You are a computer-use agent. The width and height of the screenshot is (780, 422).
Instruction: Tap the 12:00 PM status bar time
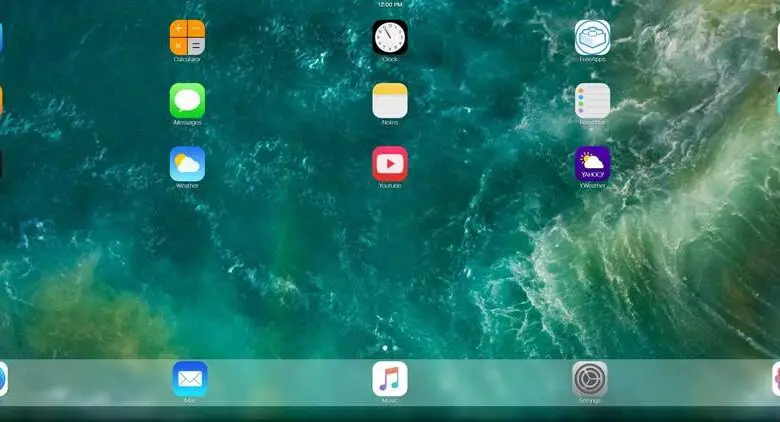pyautogui.click(x=390, y=4)
